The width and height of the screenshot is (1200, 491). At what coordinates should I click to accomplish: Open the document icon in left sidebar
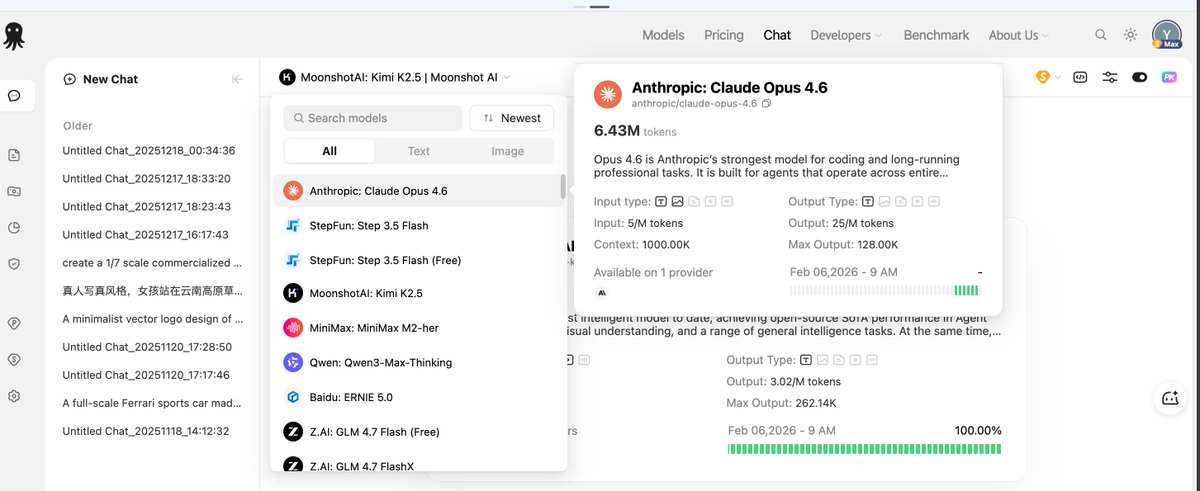pos(14,155)
